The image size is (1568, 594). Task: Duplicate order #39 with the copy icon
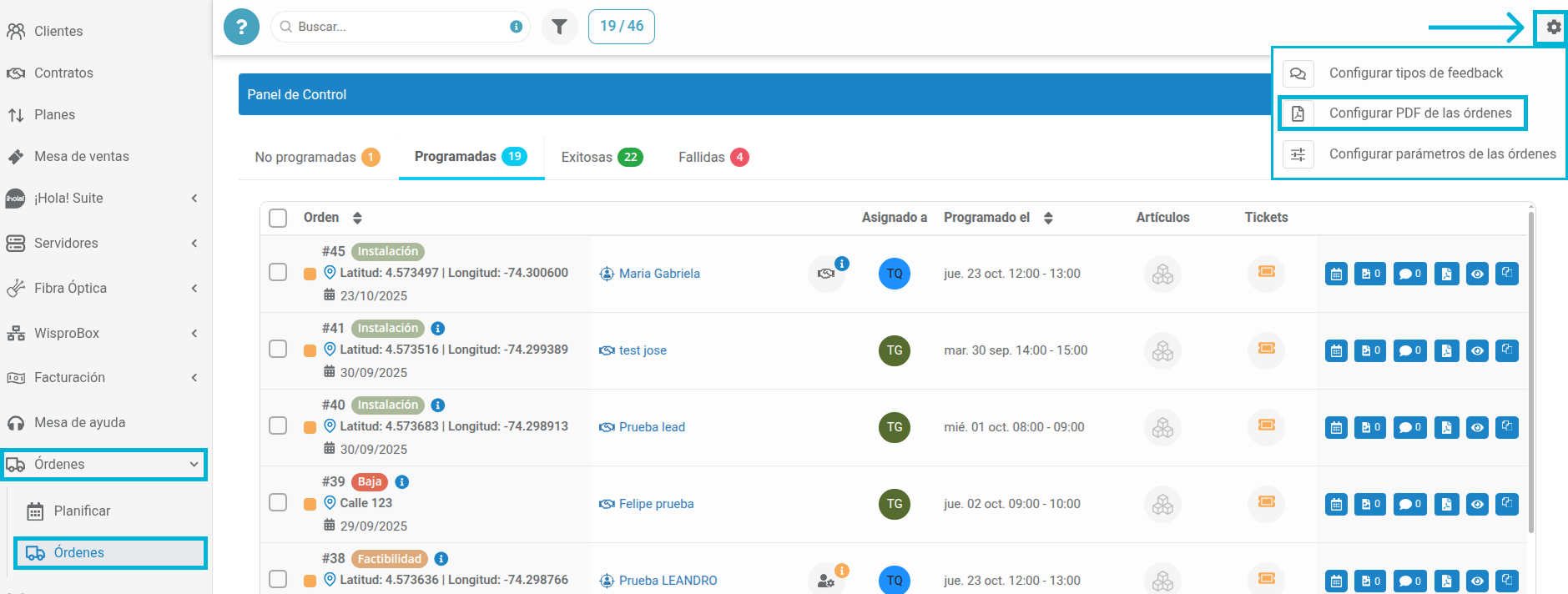point(1507,503)
